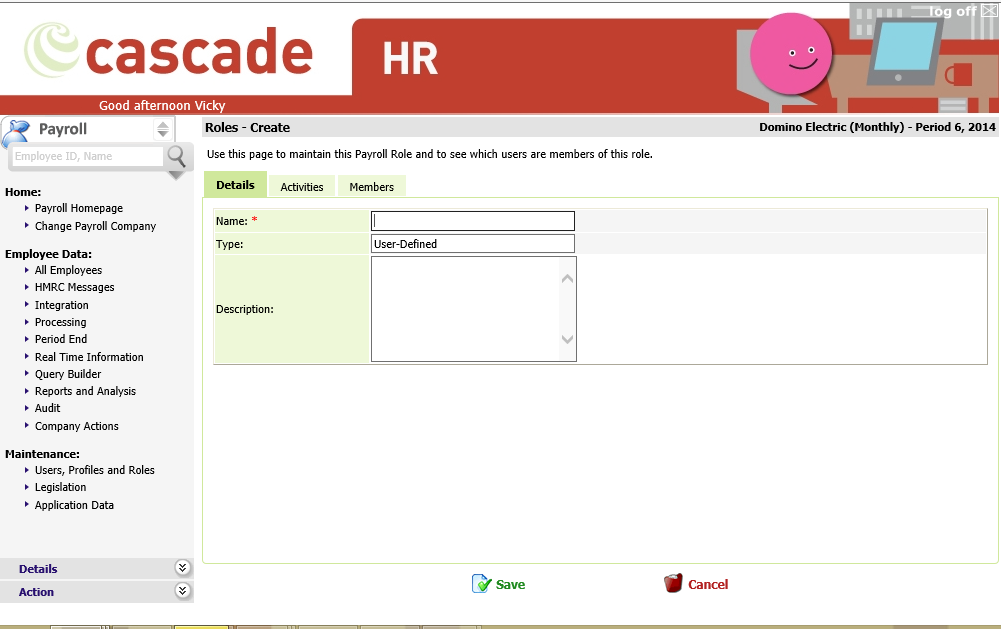The image size is (1001, 629).
Task: Click the Cancel button
Action: click(x=696, y=584)
